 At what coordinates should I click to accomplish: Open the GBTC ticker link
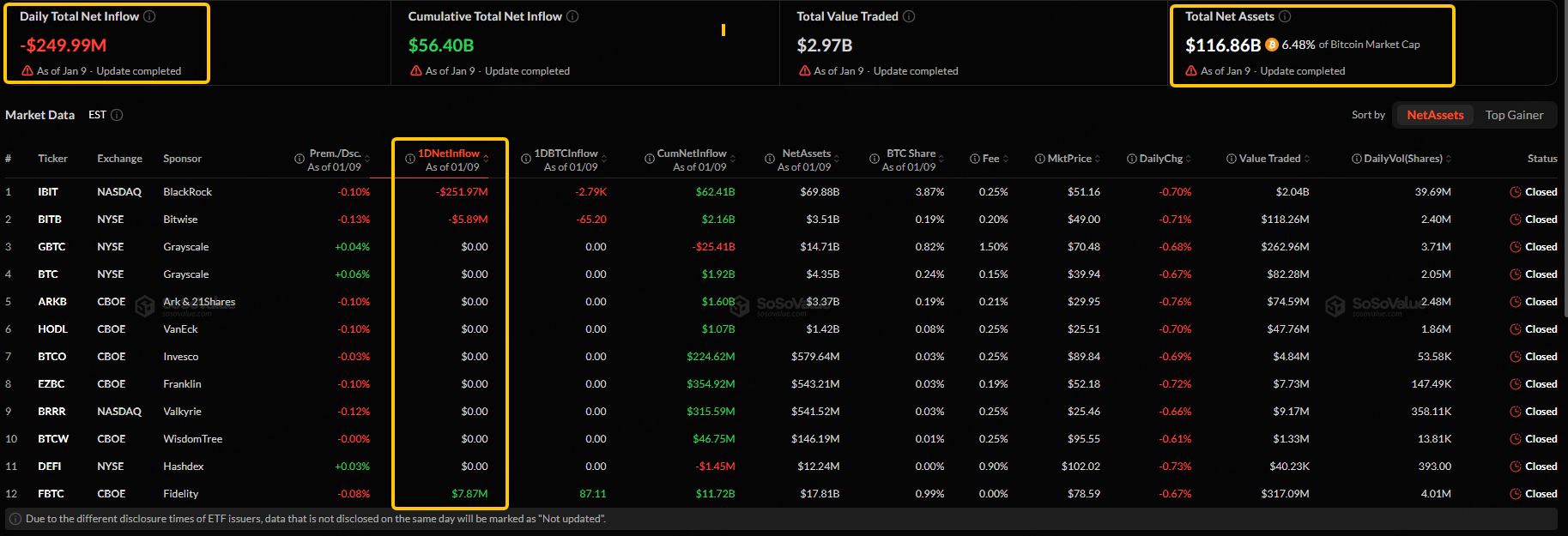coord(51,247)
